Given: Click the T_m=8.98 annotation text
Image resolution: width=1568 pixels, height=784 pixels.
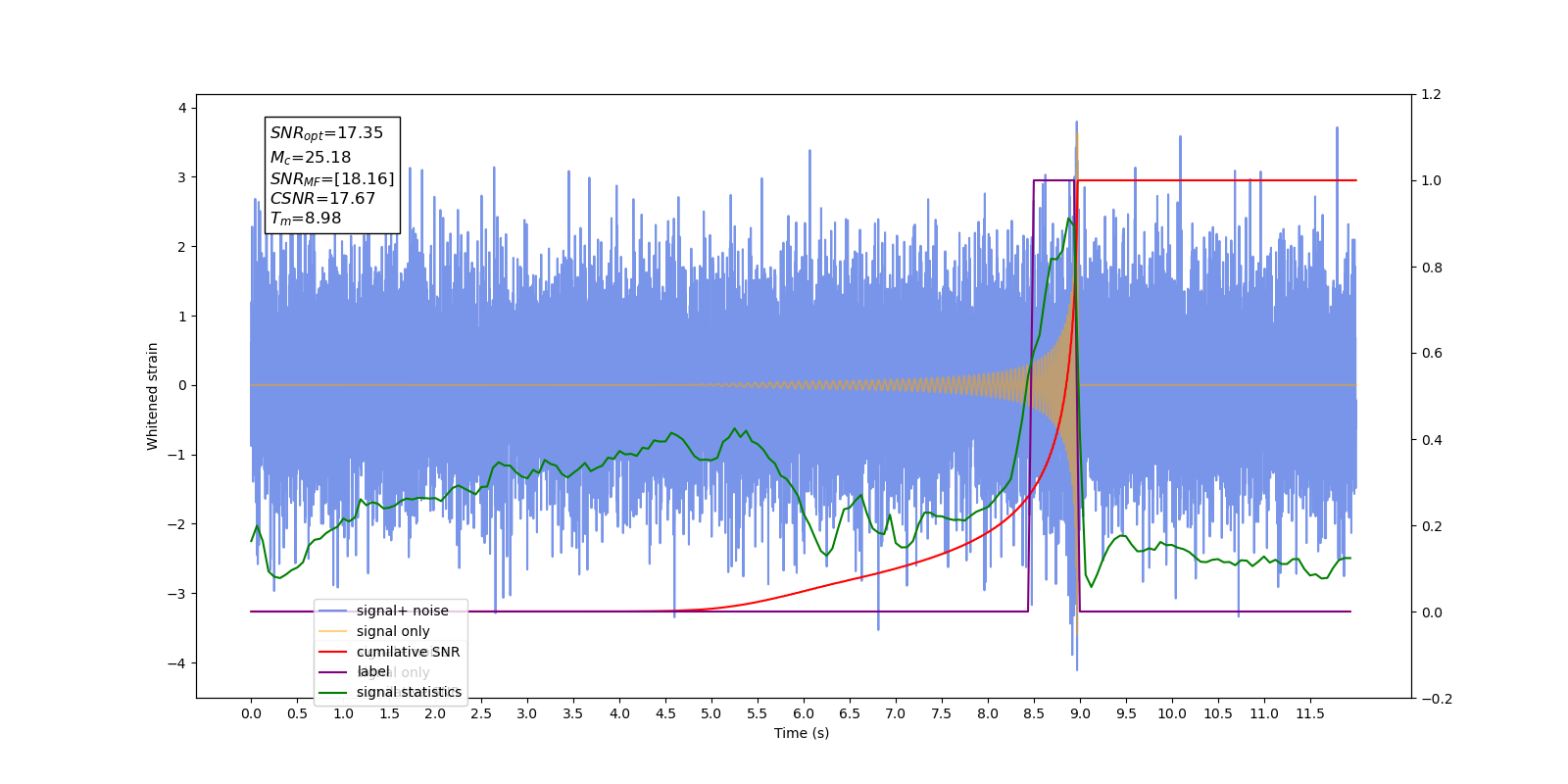Looking at the screenshot, I should pyautogui.click(x=306, y=219).
